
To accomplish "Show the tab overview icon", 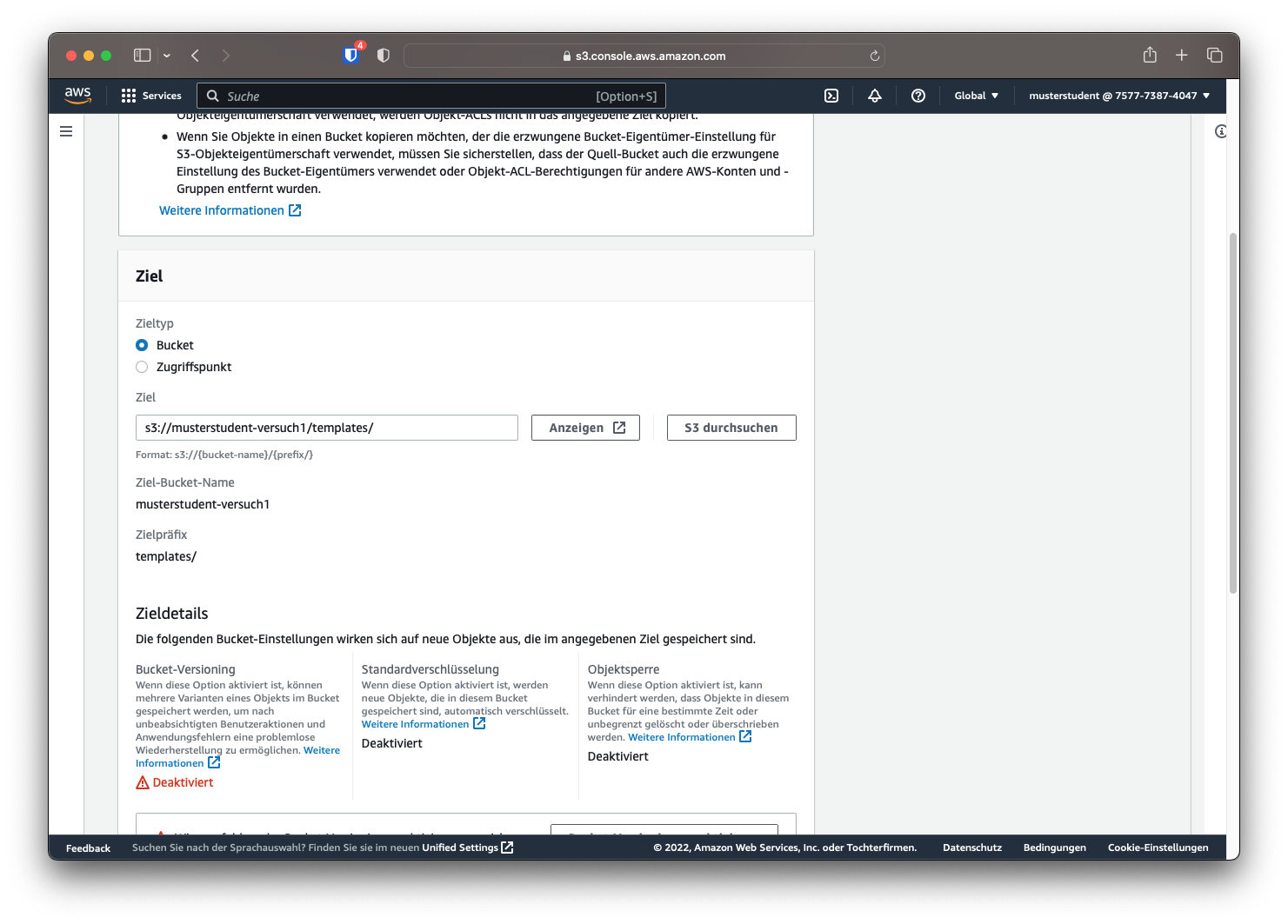I will [1215, 56].
